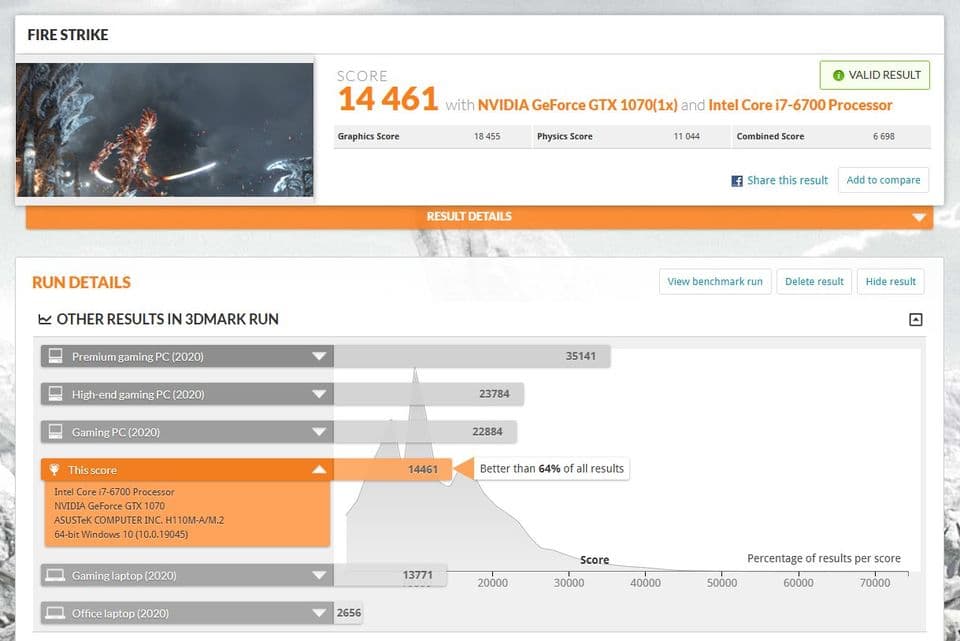
Task: Click the Hide result button
Action: [x=890, y=282]
